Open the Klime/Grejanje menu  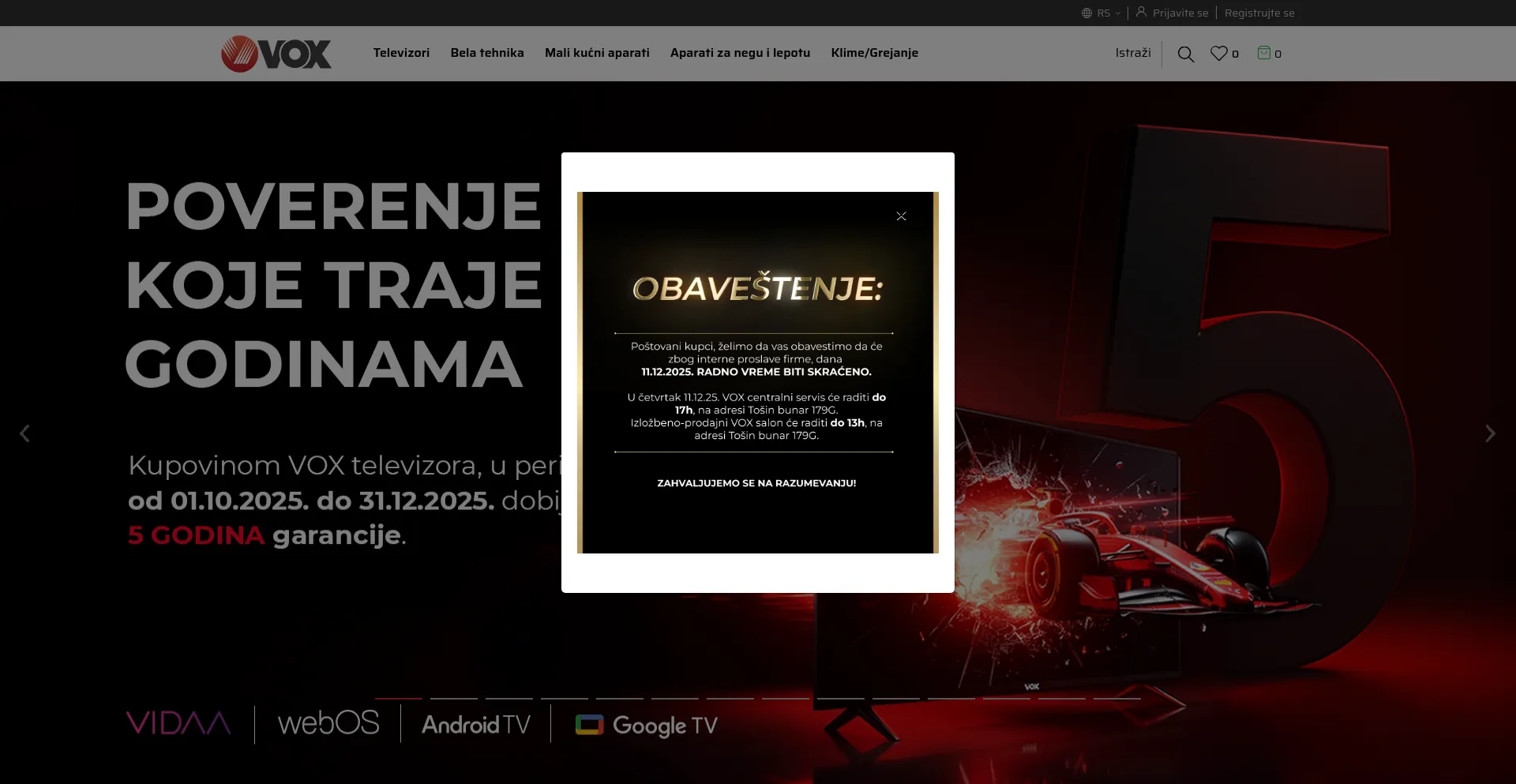click(x=874, y=53)
